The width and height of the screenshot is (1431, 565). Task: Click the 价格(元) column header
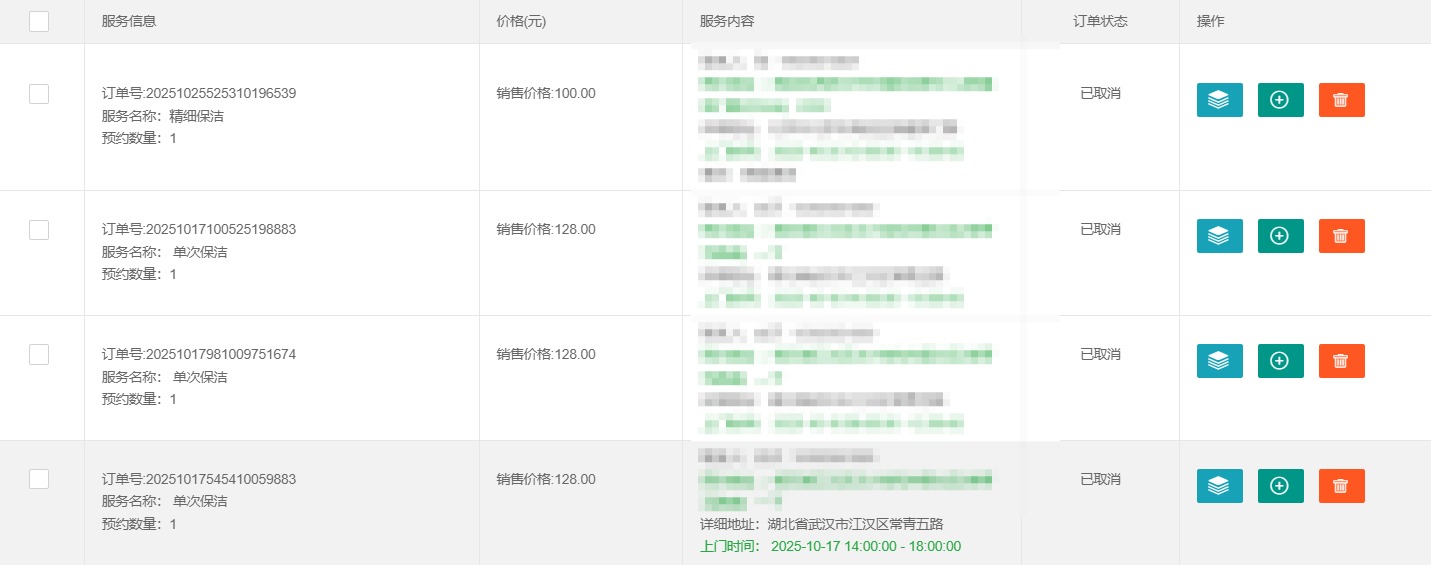521,21
